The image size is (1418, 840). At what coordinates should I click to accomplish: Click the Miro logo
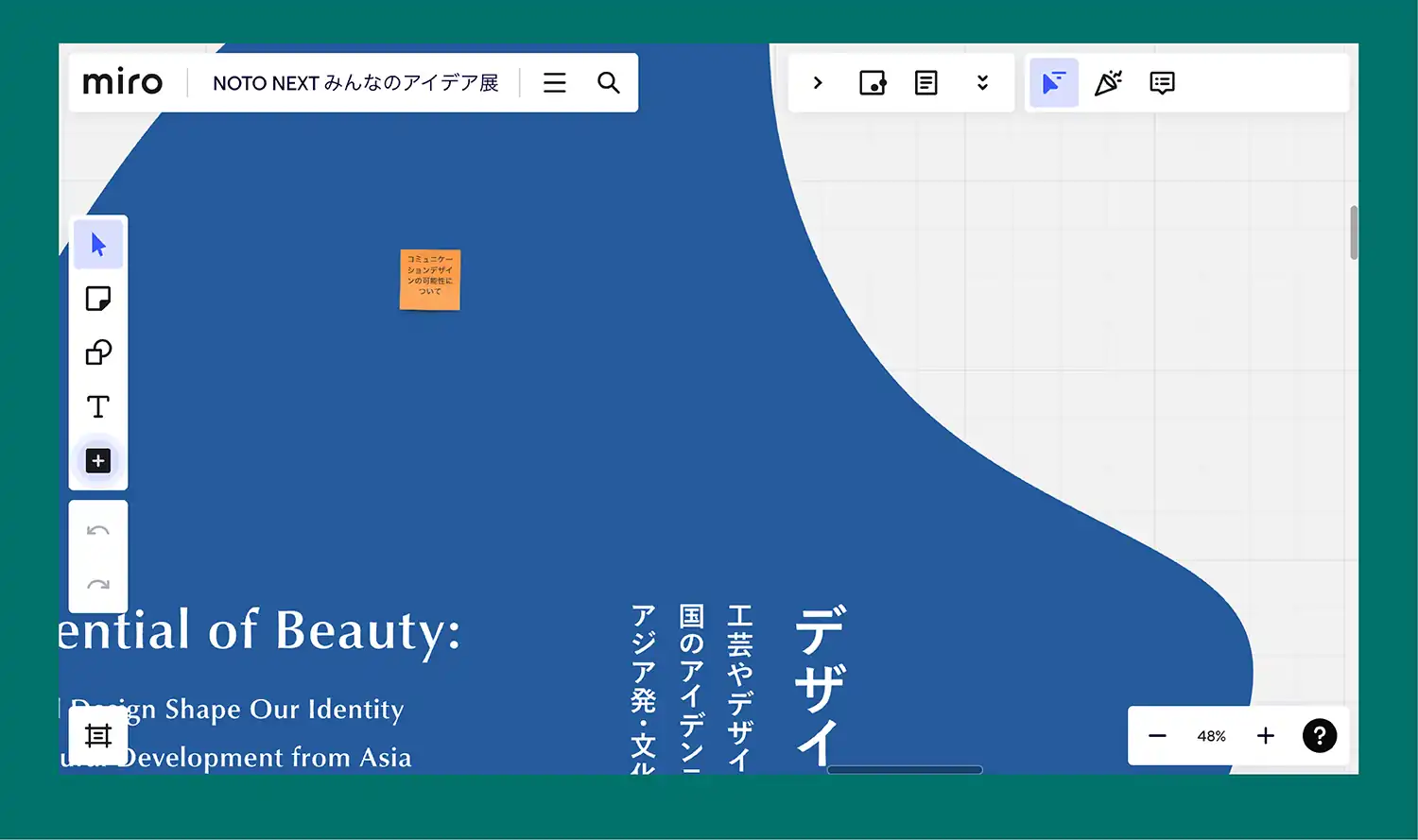123,83
